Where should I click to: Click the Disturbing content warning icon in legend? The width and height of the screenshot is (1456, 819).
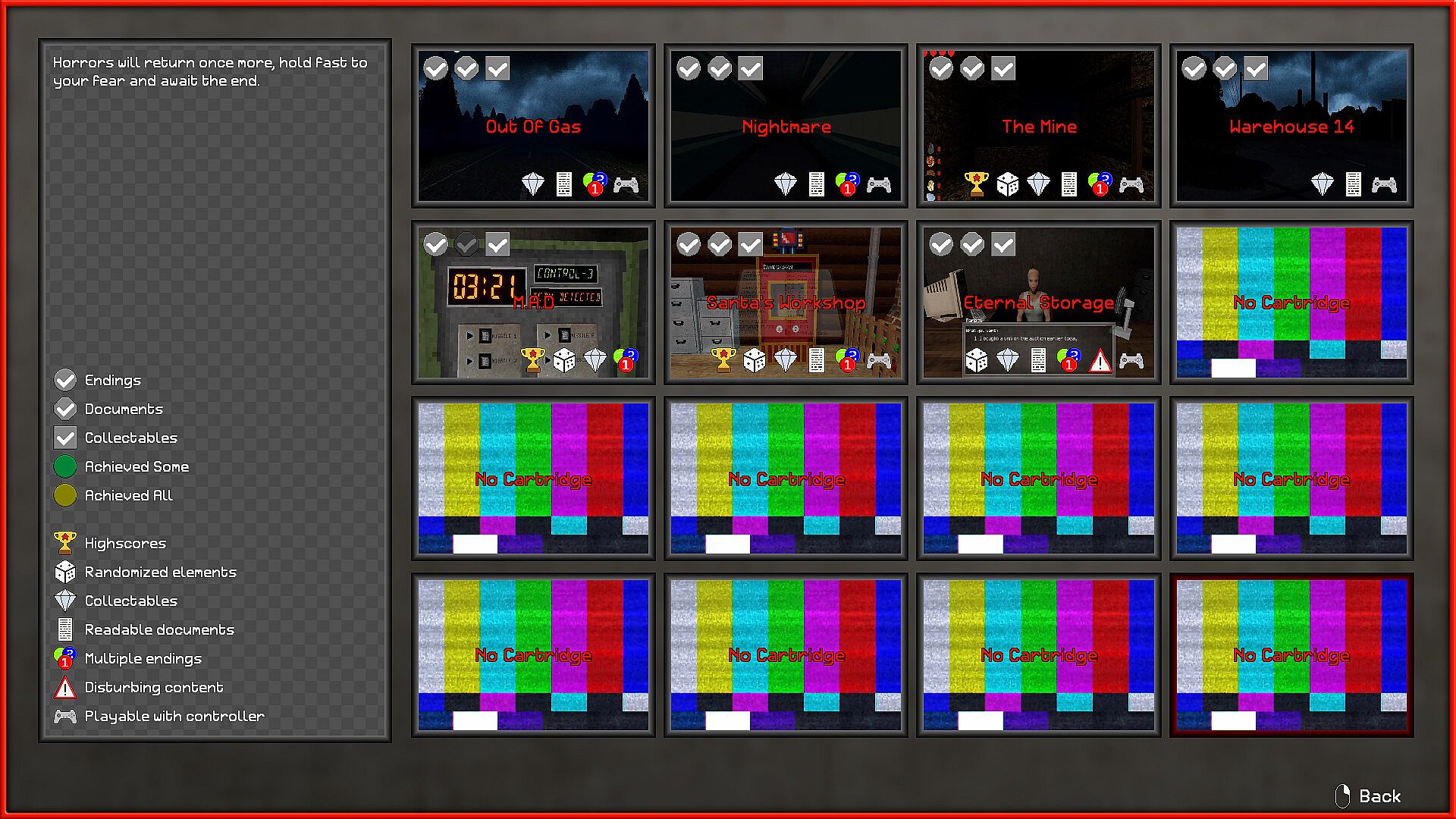tap(65, 687)
